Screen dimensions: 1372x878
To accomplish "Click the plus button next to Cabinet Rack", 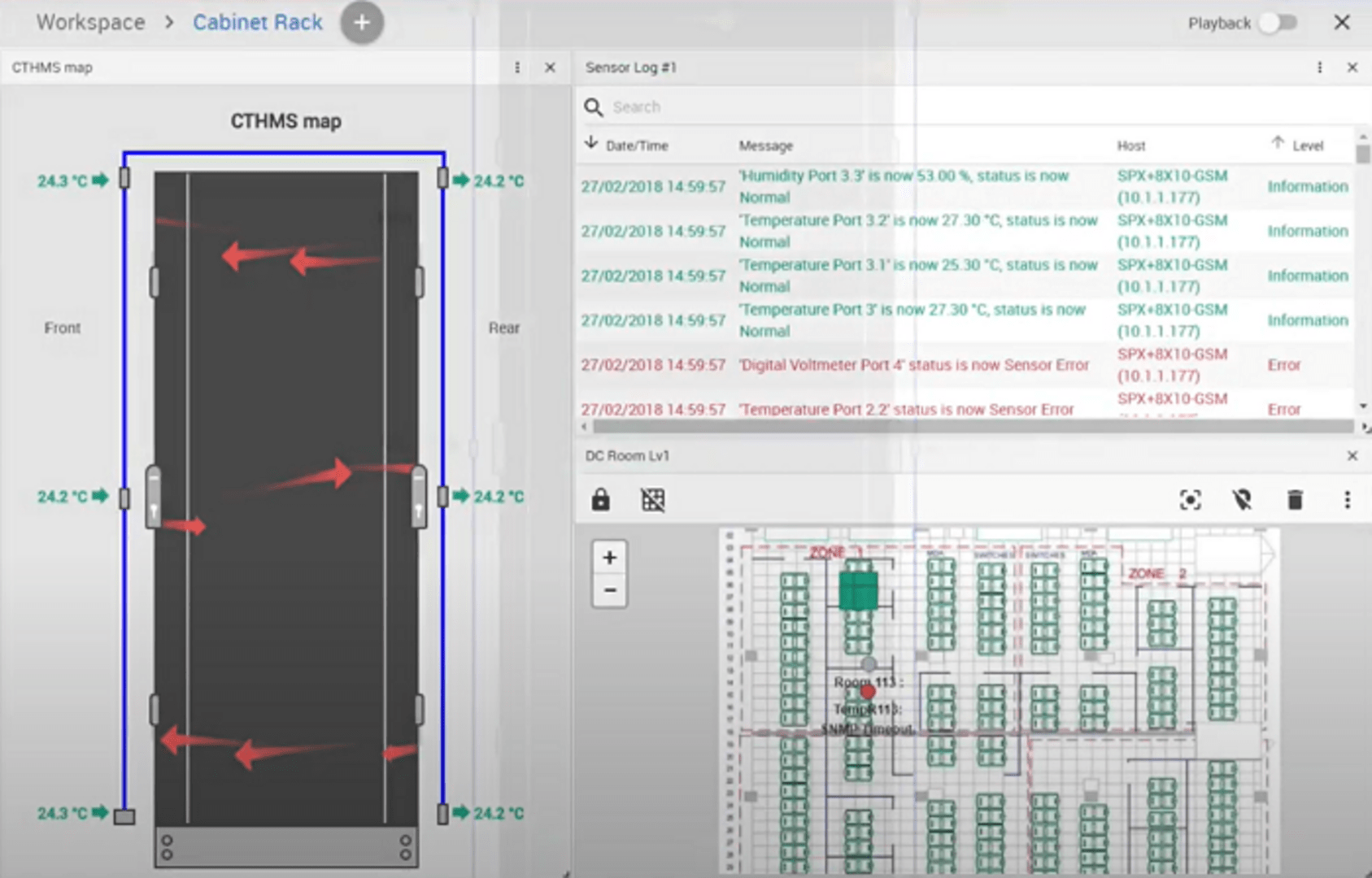I will point(361,22).
